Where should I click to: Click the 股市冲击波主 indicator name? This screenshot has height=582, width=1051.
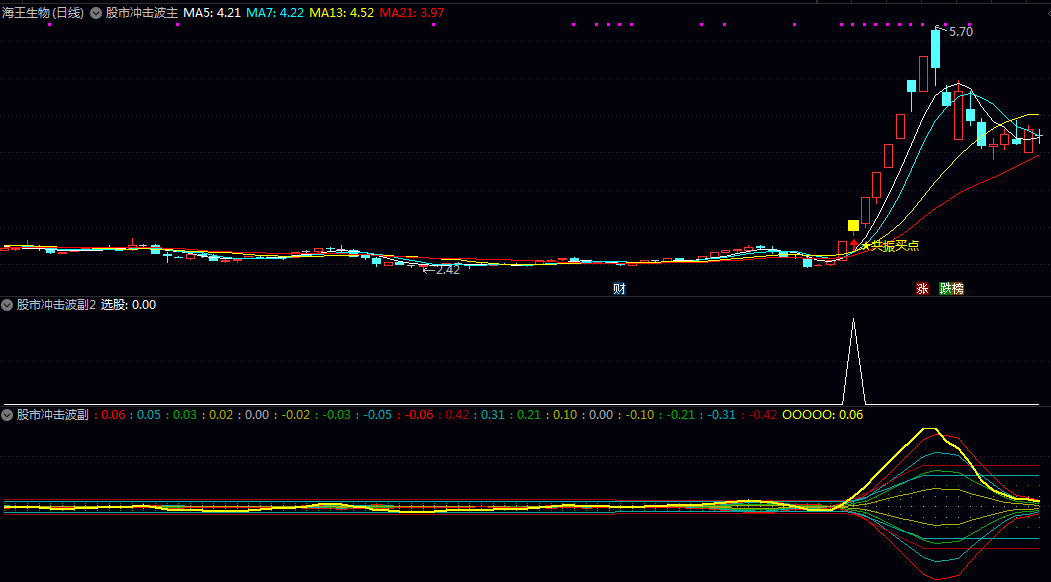(x=142, y=13)
